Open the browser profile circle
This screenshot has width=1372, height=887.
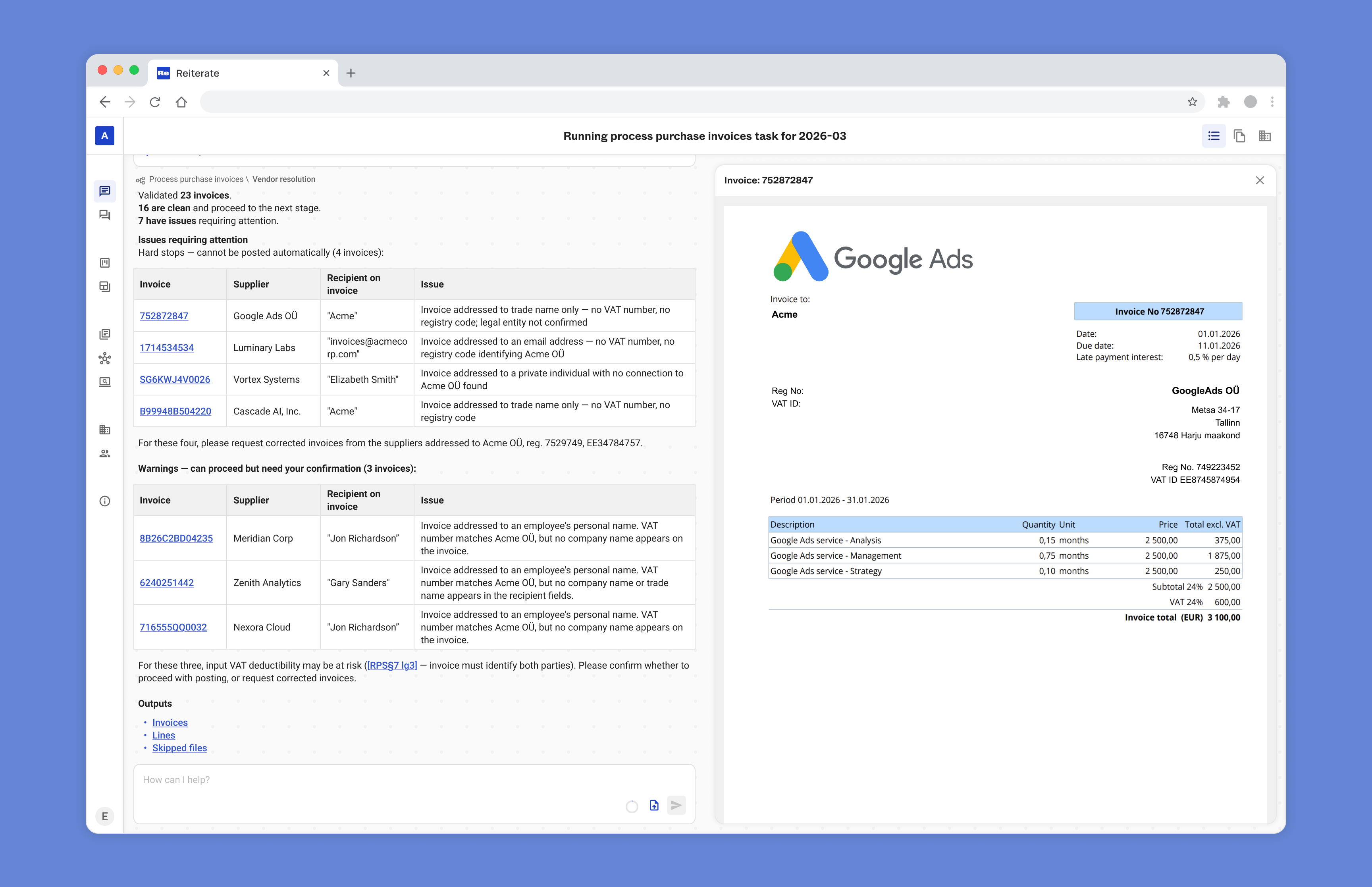coord(1250,102)
